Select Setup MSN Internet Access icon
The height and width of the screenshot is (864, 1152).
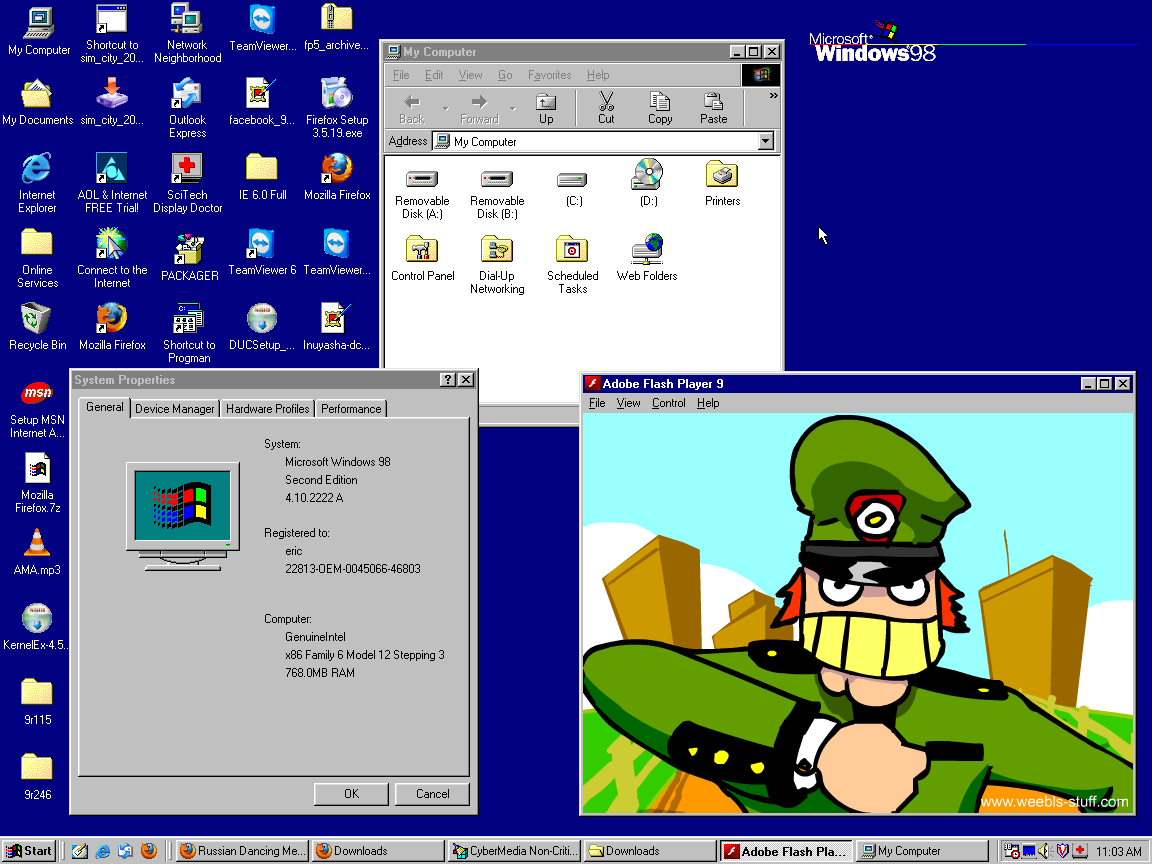(x=37, y=409)
